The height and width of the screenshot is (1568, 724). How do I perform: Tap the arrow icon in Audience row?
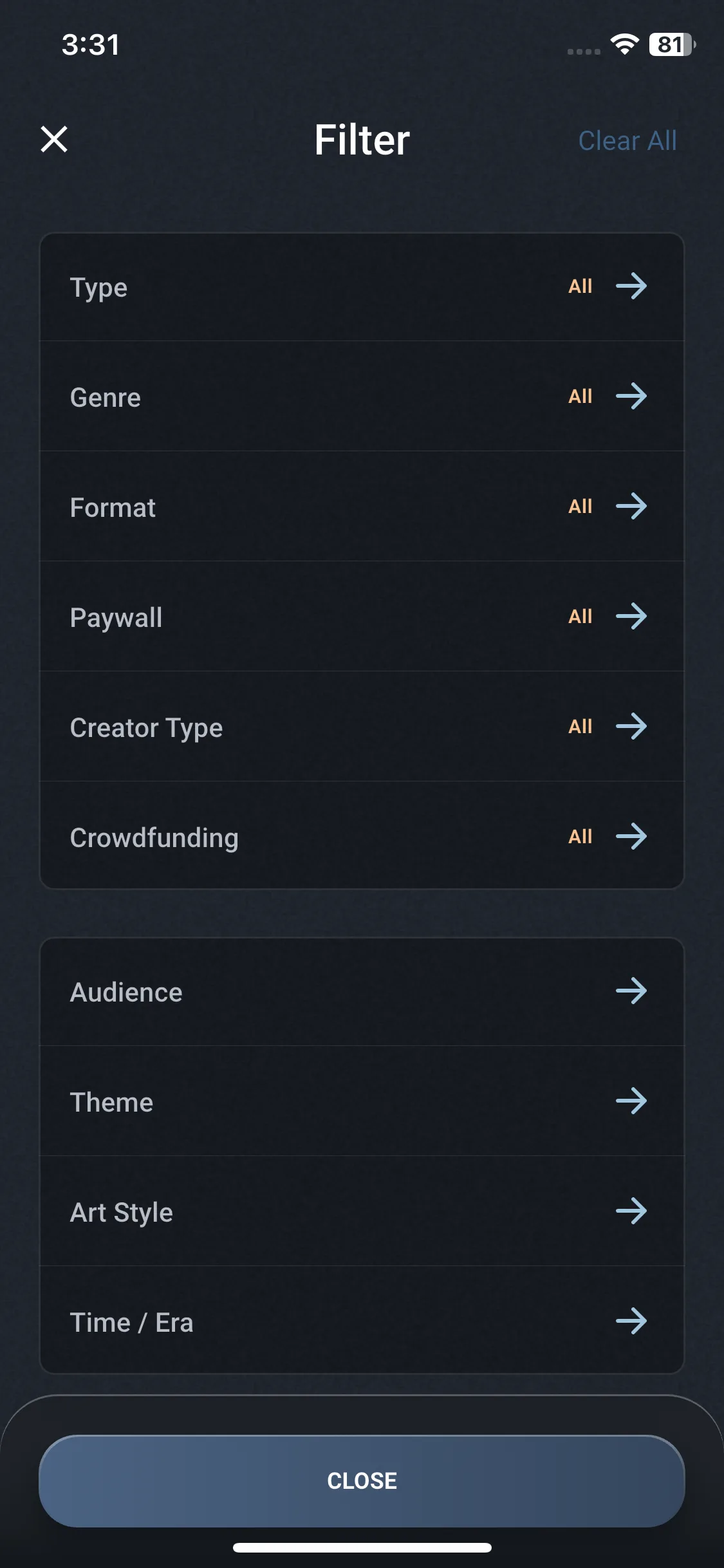point(631,991)
